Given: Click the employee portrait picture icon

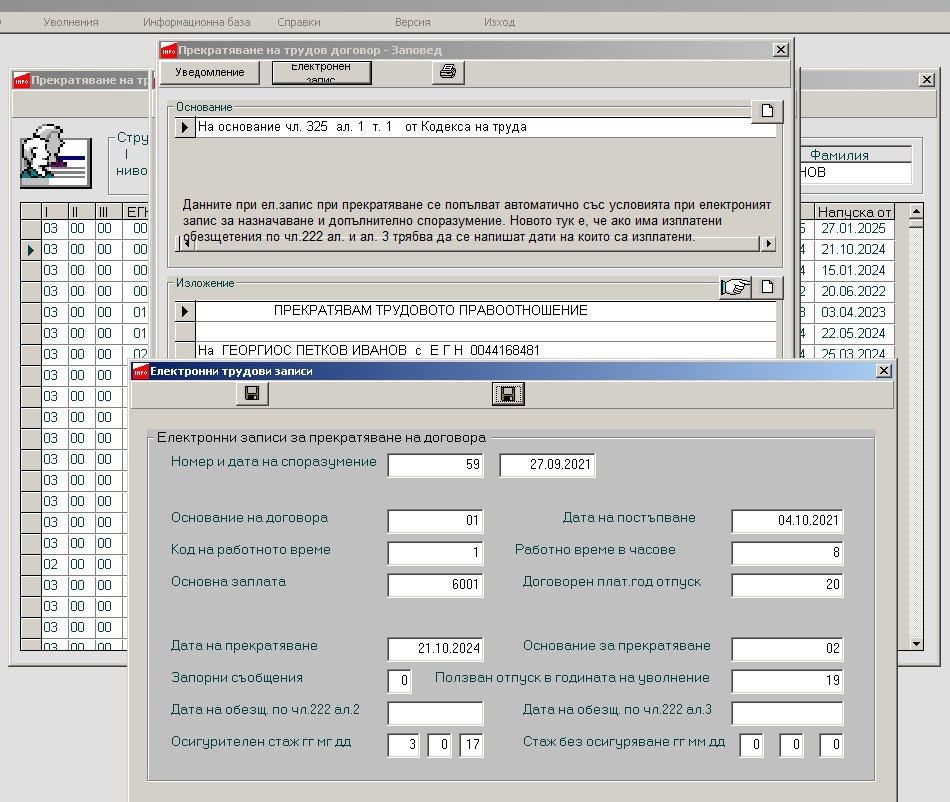Looking at the screenshot, I should [55, 156].
